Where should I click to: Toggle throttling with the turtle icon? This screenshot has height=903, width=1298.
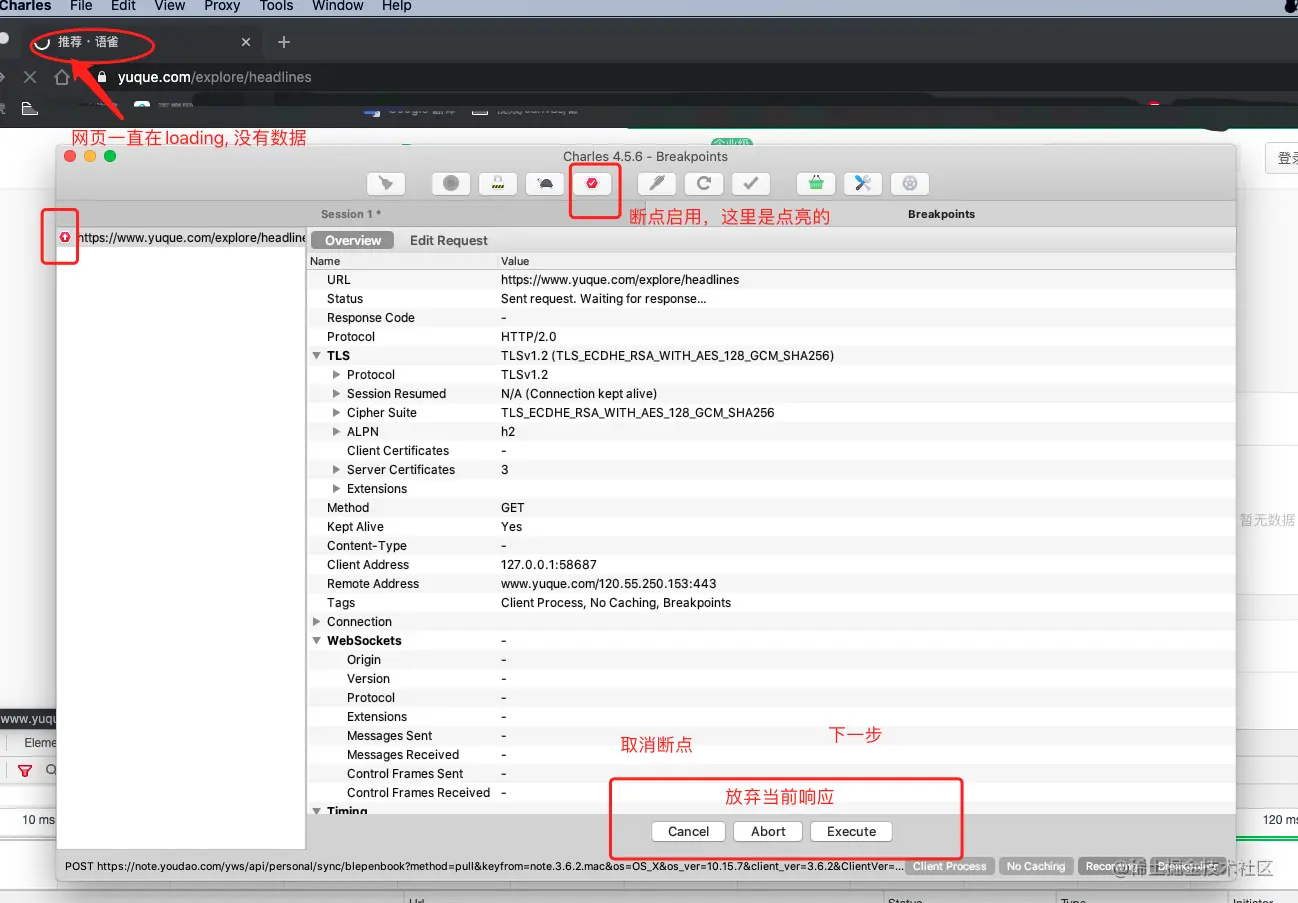tap(545, 183)
